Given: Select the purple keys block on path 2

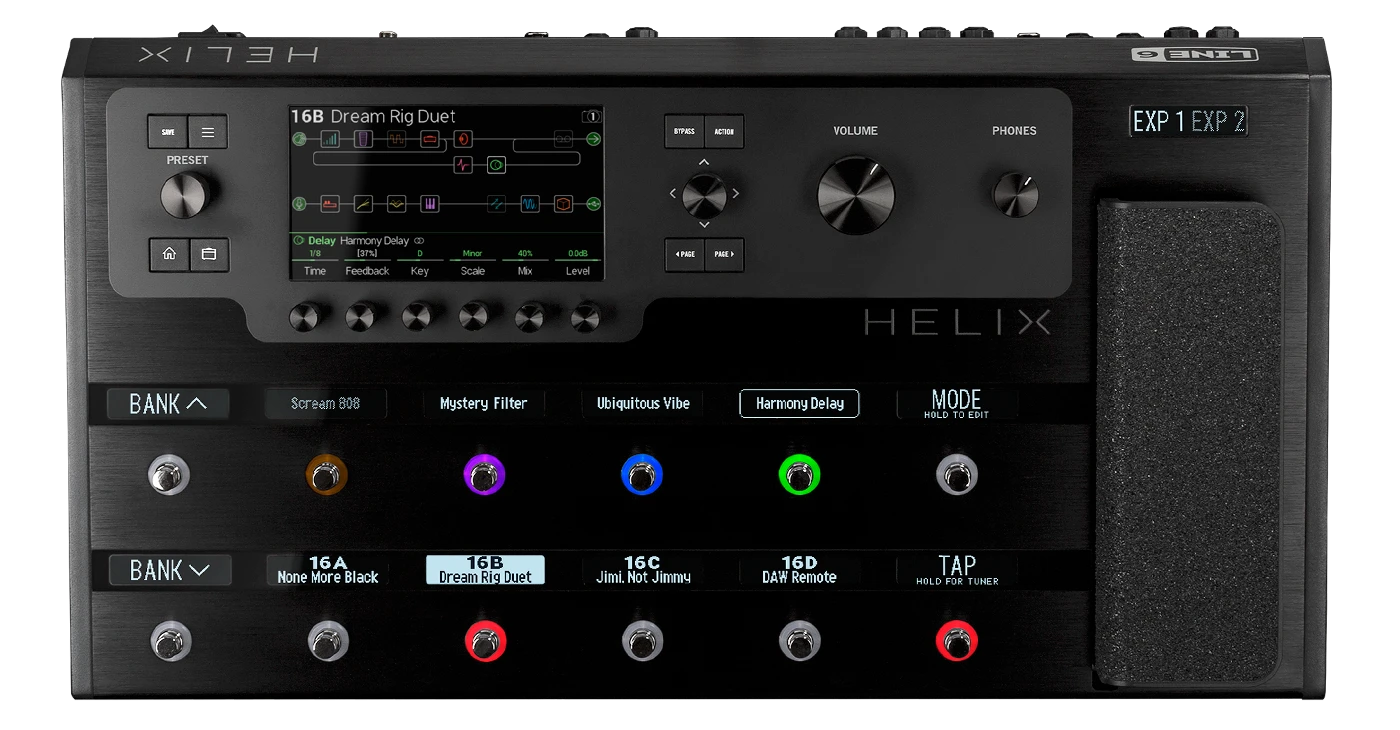Looking at the screenshot, I should coord(429,204).
